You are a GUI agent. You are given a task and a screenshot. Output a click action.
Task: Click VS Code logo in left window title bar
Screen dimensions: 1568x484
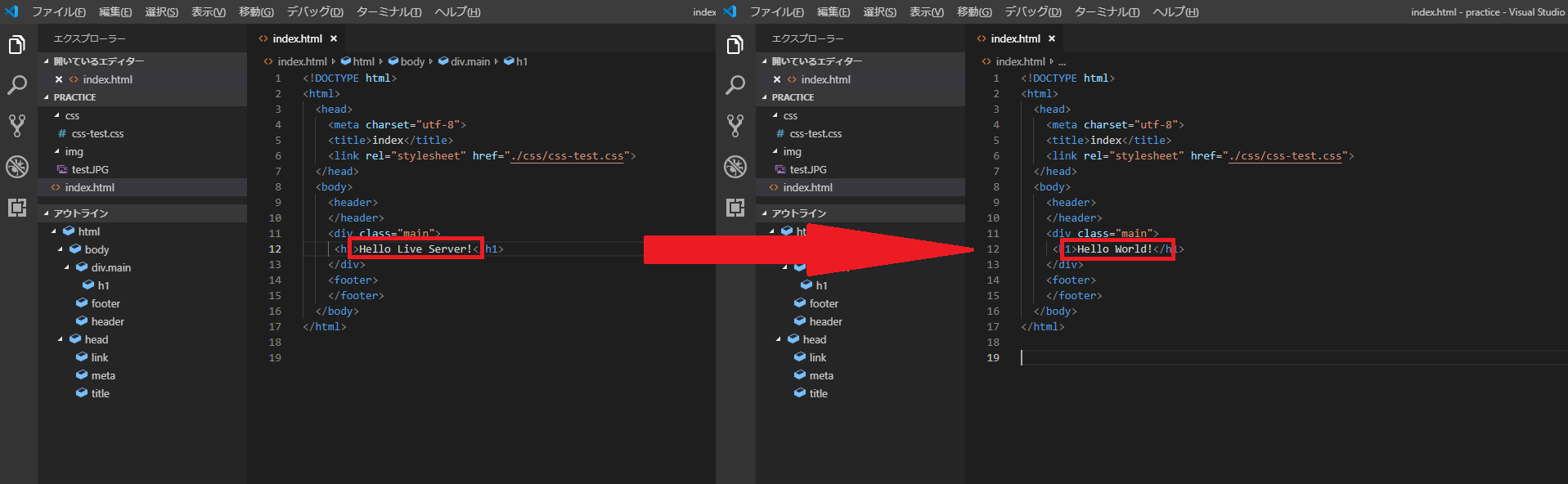(x=11, y=11)
